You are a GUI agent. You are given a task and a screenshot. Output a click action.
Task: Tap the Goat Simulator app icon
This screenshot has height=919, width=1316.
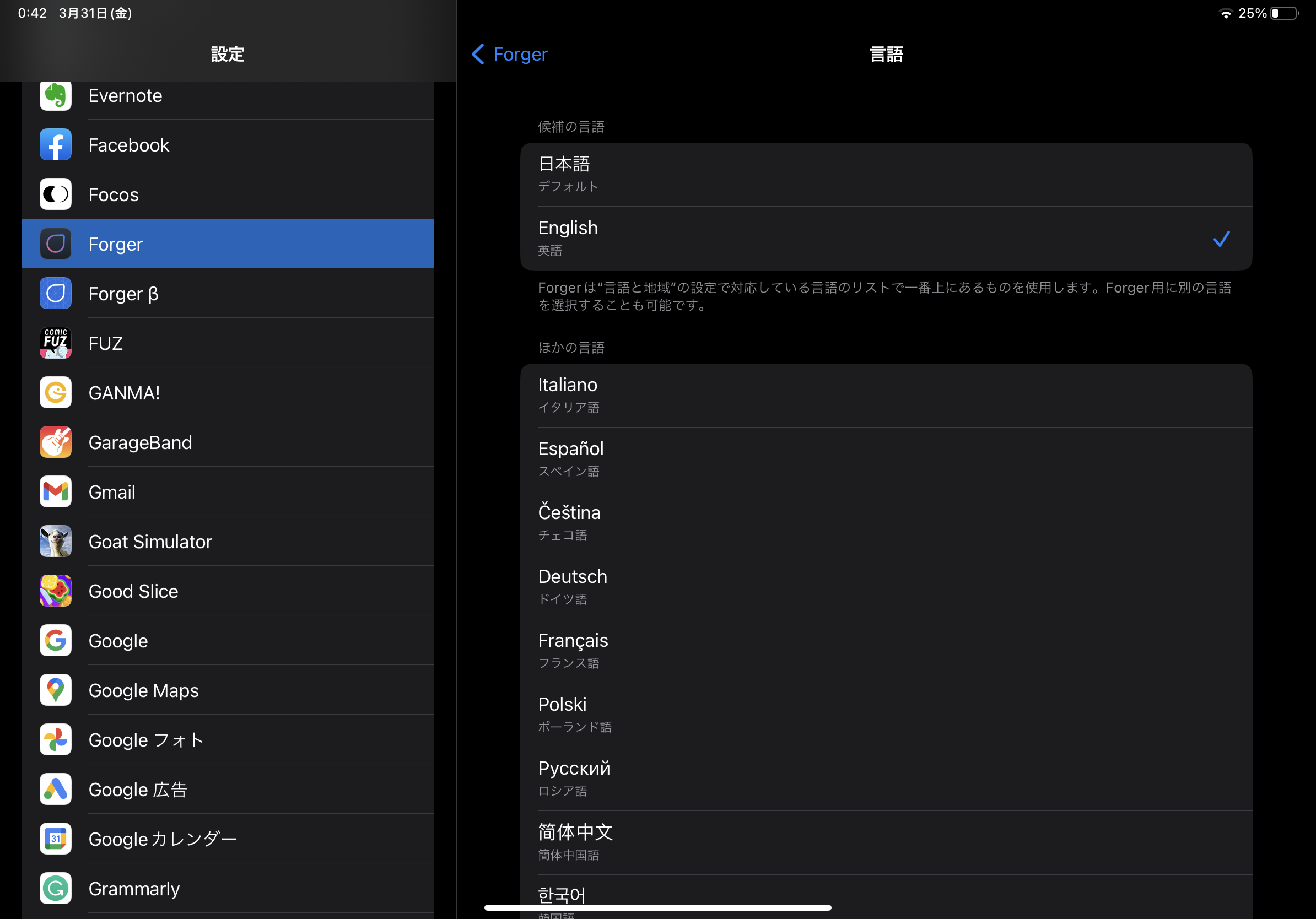(56, 541)
